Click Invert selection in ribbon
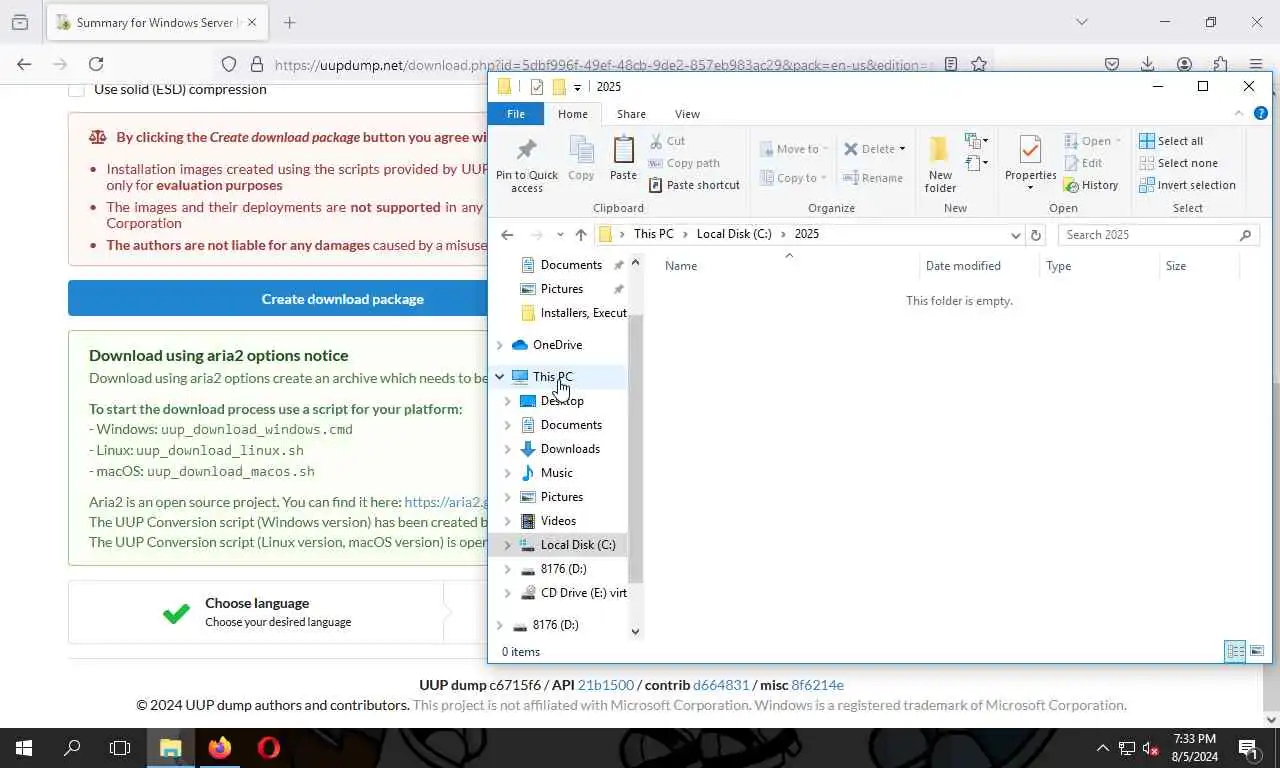Screen dimensions: 1280x768 point(1187,185)
